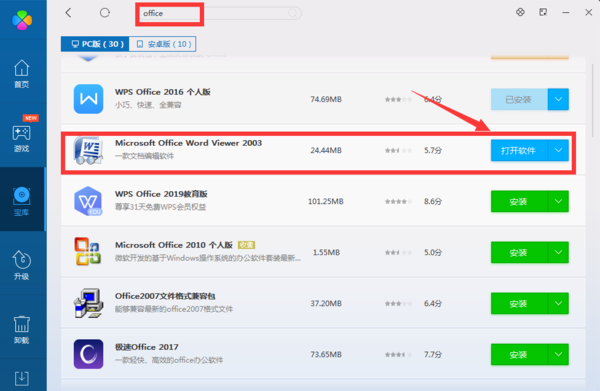Click the search magnifier icon
Screen dimensions: 600x391
pyautogui.click(x=292, y=13)
